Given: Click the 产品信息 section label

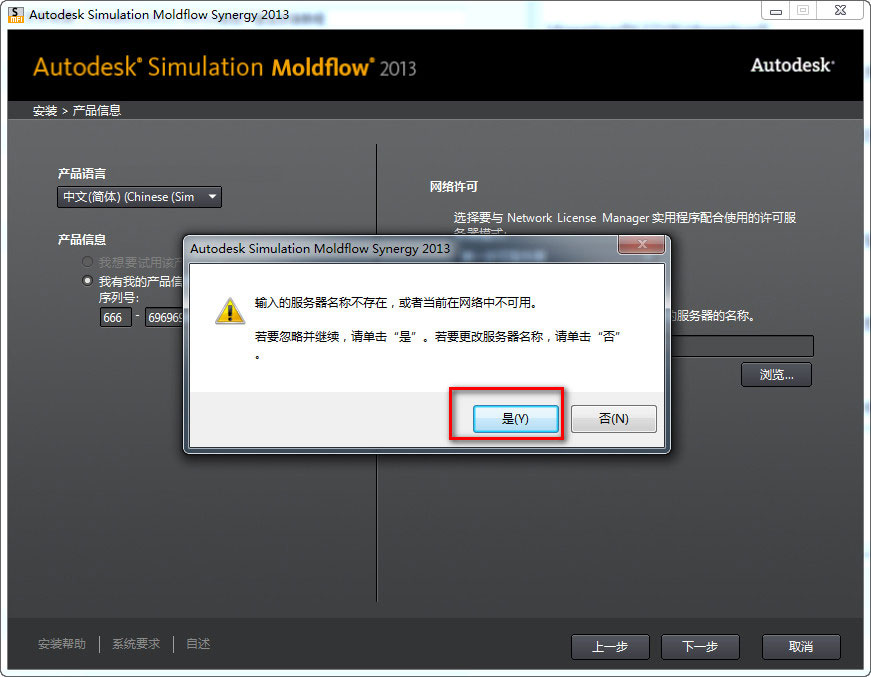Looking at the screenshot, I should click(x=82, y=239).
